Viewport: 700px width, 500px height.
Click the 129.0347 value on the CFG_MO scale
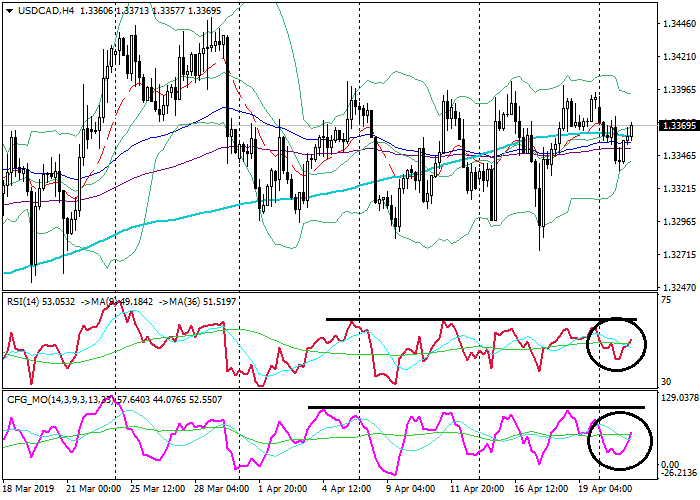tap(676, 399)
